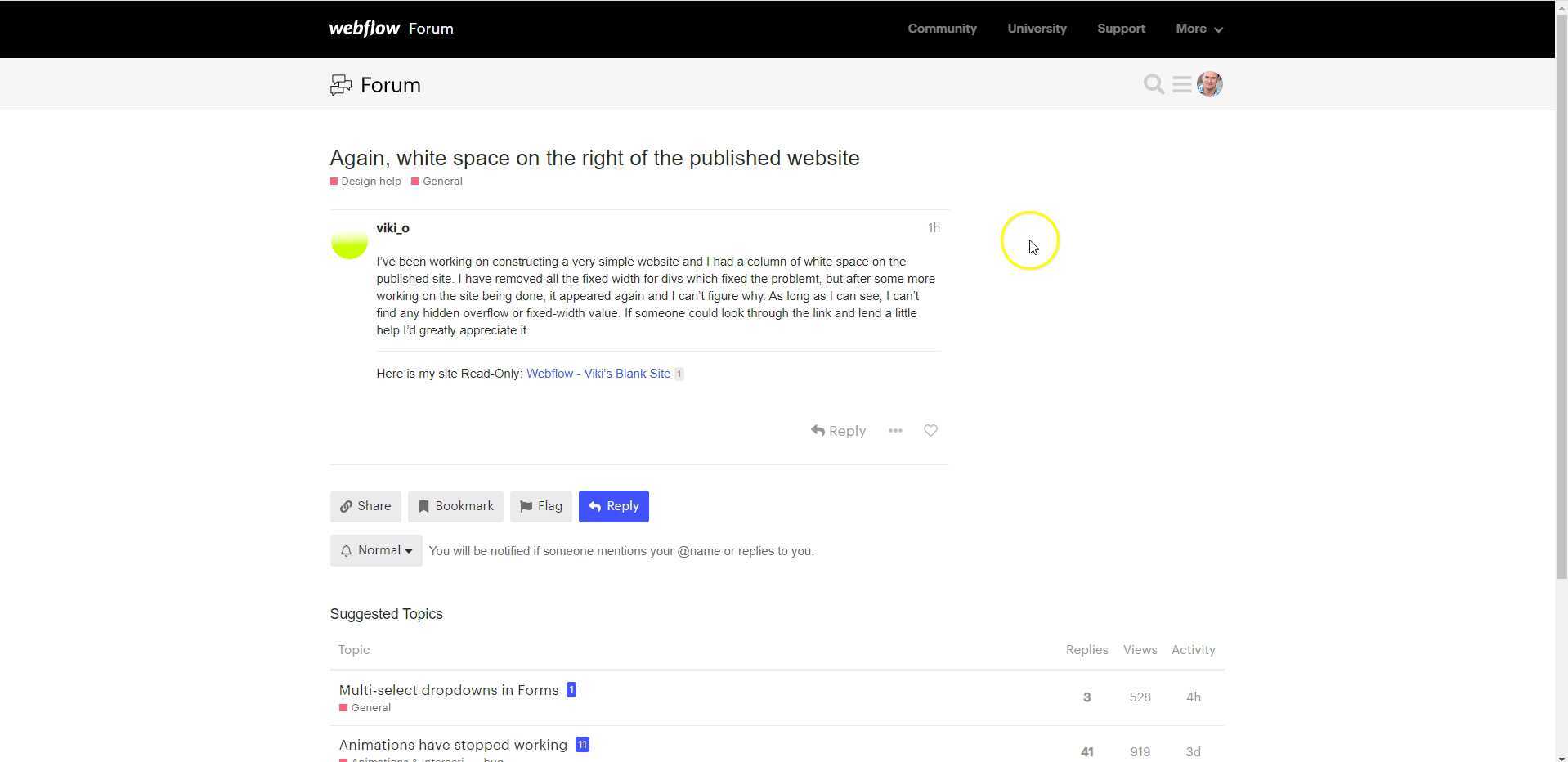The width and height of the screenshot is (1568, 762).
Task: Like viki_o's post with the heart icon
Action: coord(930,431)
